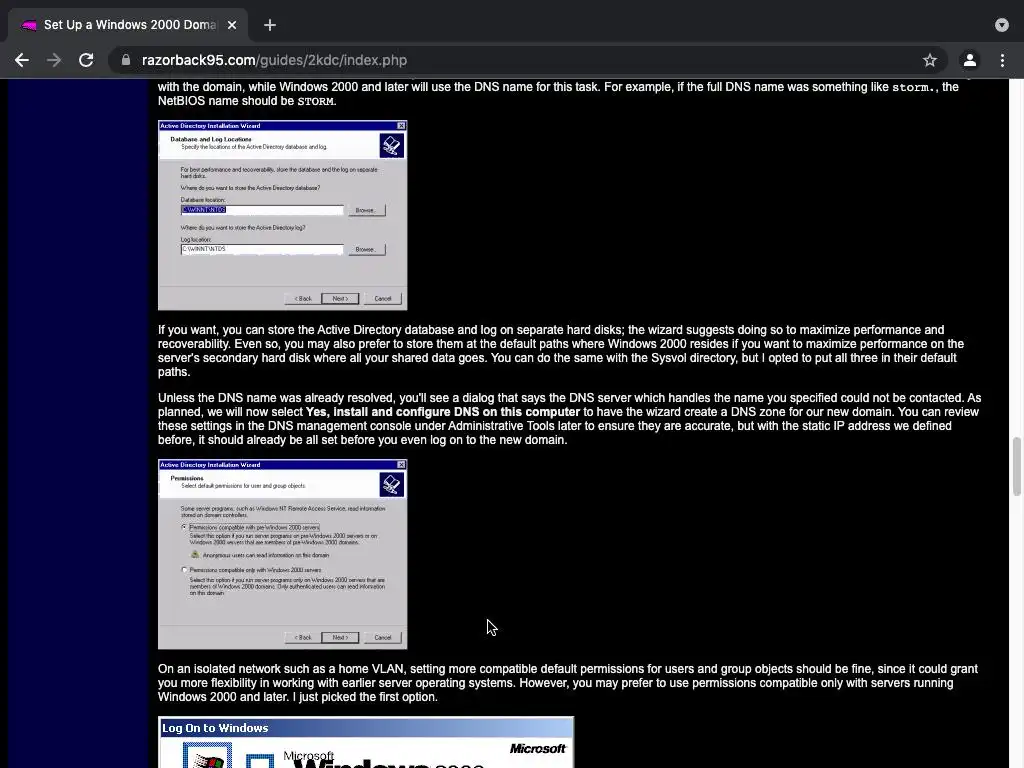Open the Chrome three-dot menu
The height and width of the screenshot is (768, 1024).
click(1002, 60)
